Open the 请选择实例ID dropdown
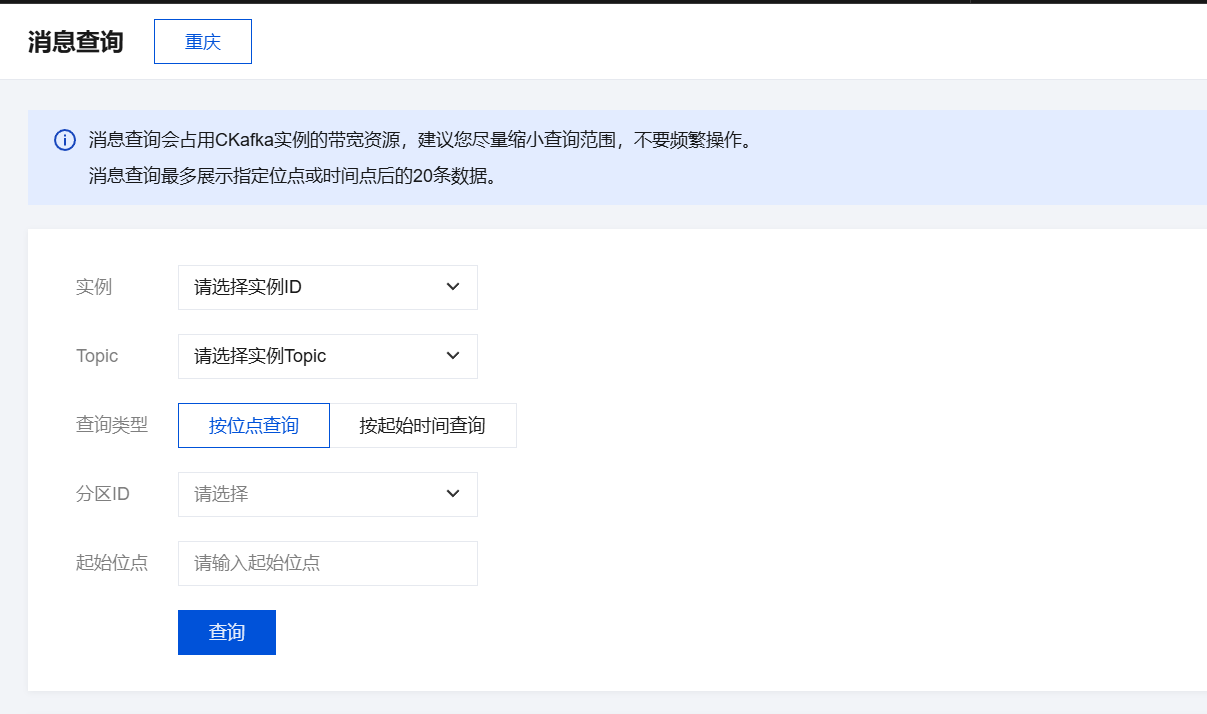 click(x=310, y=287)
